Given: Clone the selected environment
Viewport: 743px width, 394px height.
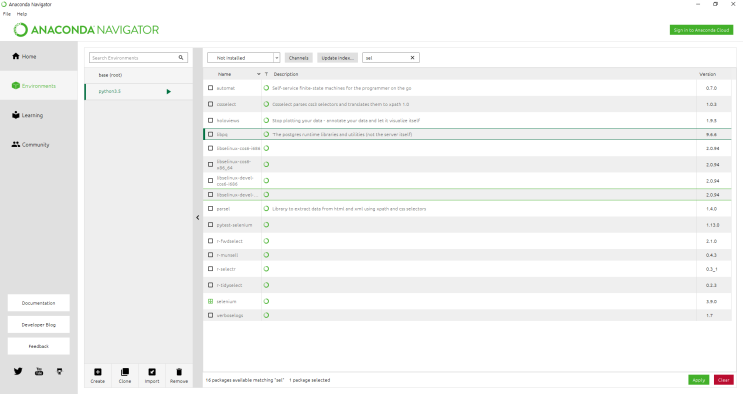Looking at the screenshot, I should coord(125,376).
